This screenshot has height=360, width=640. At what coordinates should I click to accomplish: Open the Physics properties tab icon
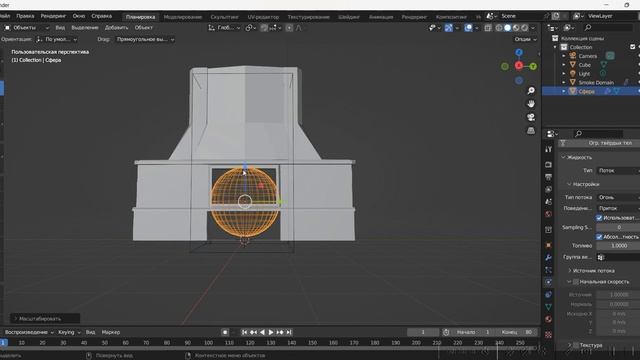tap(548, 282)
